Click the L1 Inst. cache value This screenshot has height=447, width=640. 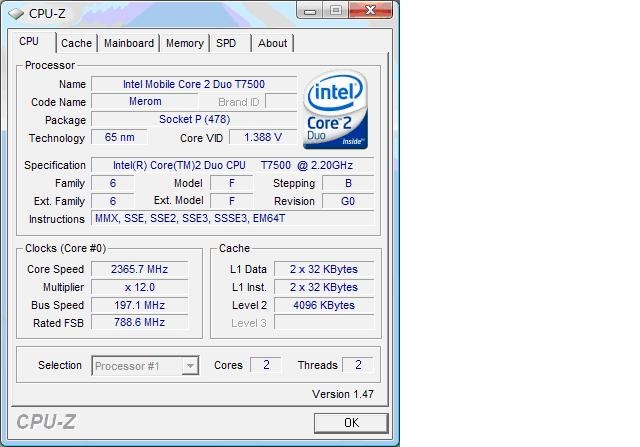coord(324,287)
